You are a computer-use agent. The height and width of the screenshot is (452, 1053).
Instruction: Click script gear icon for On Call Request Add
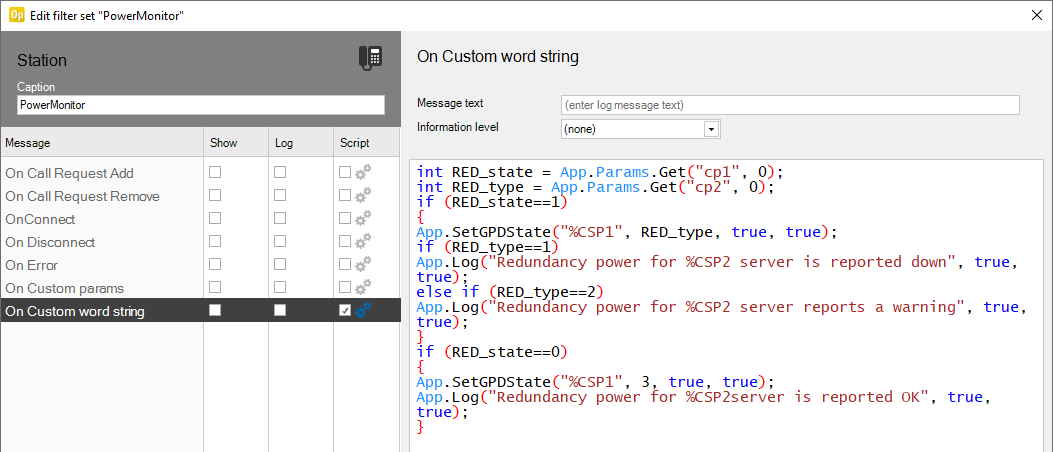pyautogui.click(x=363, y=173)
